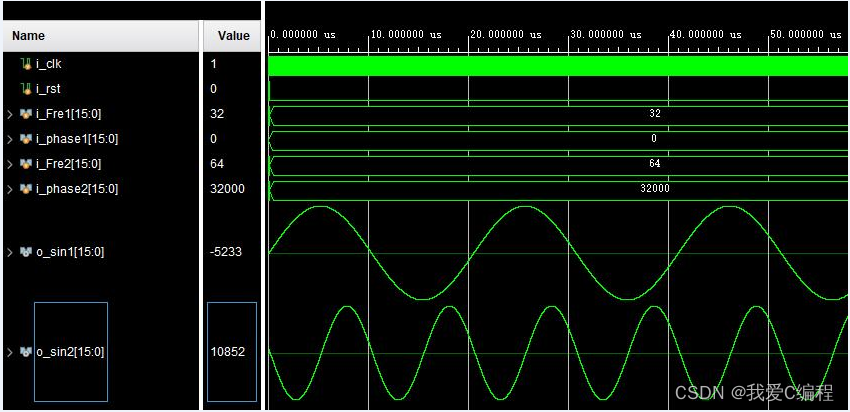
Task: Select the o_sin2[15:0] signal name
Action: pos(70,352)
